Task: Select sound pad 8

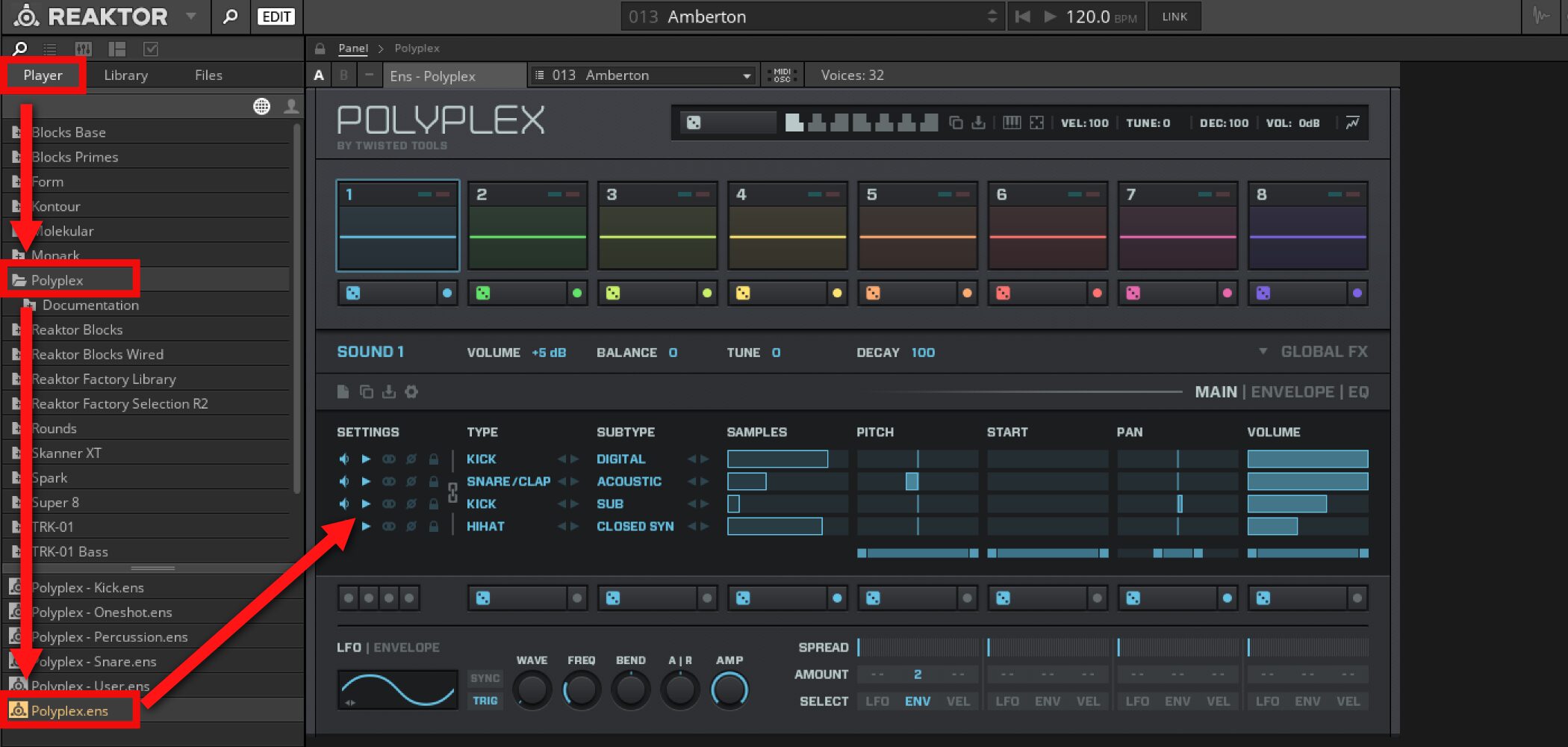Action: pyautogui.click(x=1307, y=226)
